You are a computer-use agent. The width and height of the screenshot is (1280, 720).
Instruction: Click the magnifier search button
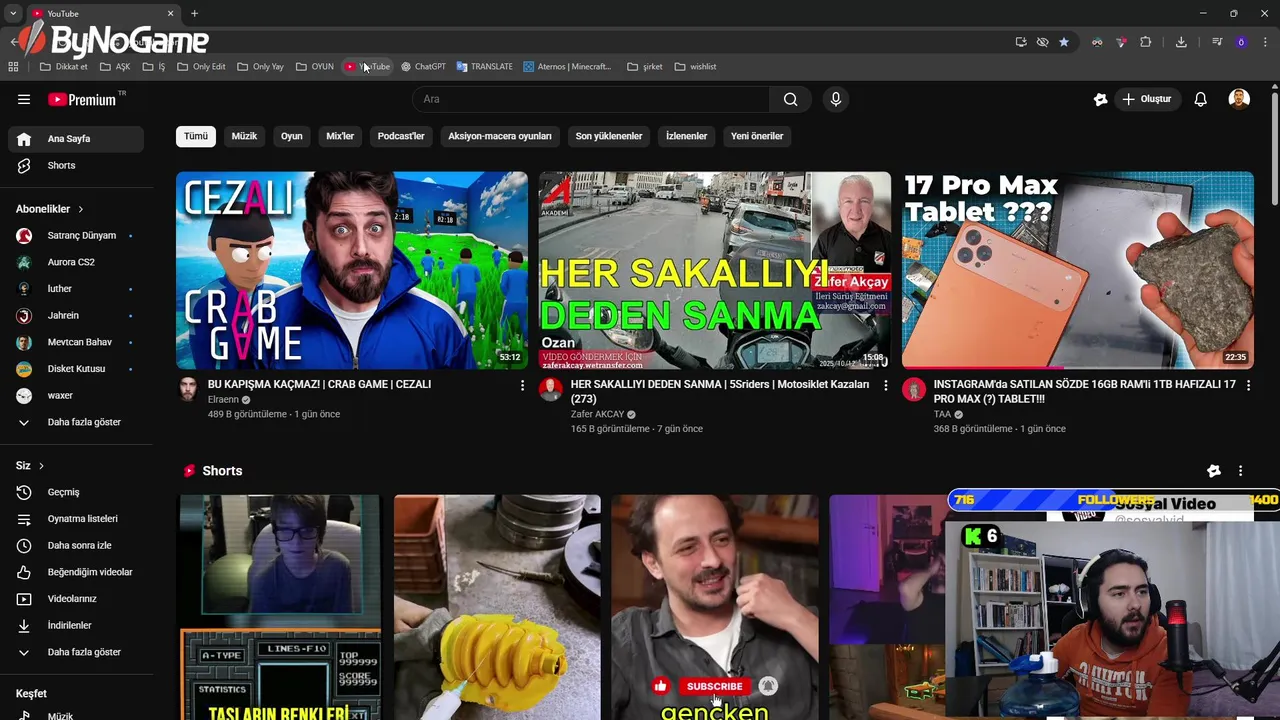point(791,99)
